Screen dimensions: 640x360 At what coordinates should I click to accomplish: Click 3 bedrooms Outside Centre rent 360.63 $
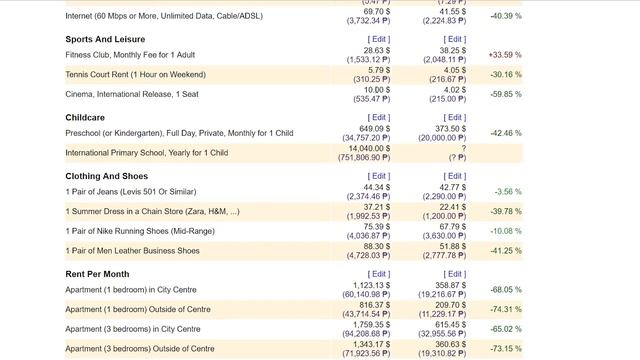pos(451,344)
